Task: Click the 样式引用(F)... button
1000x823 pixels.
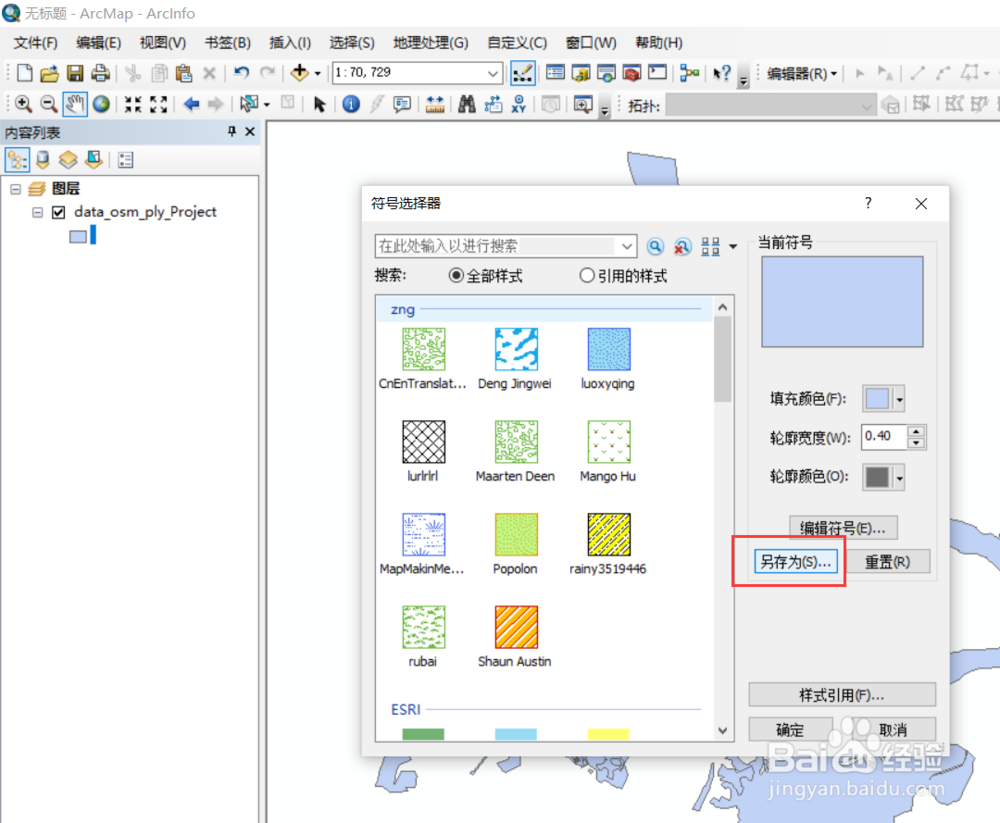Action: pos(842,695)
